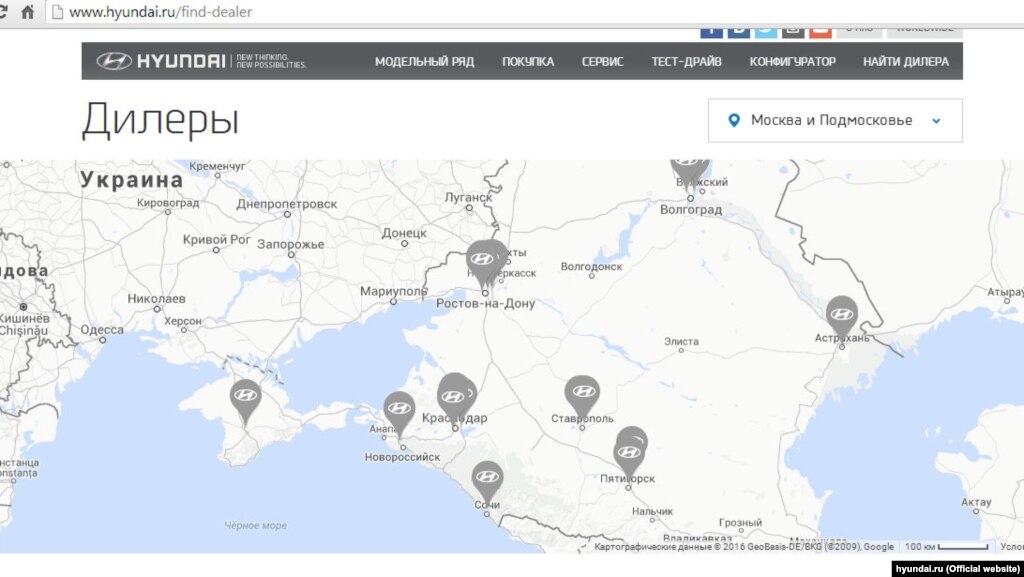The image size is (1024, 577).
Task: Click the Донецк city label
Action: 404,233
